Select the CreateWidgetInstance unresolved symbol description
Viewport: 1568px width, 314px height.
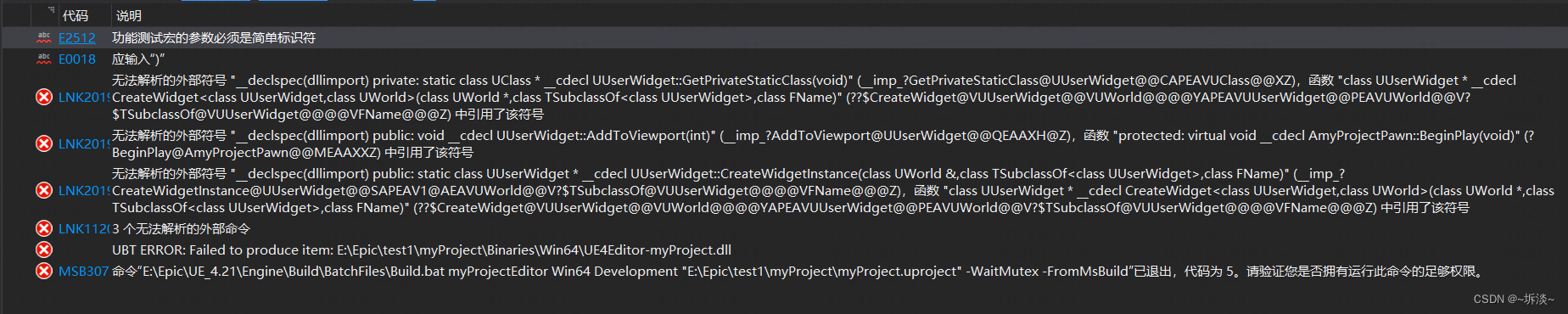coord(833,191)
